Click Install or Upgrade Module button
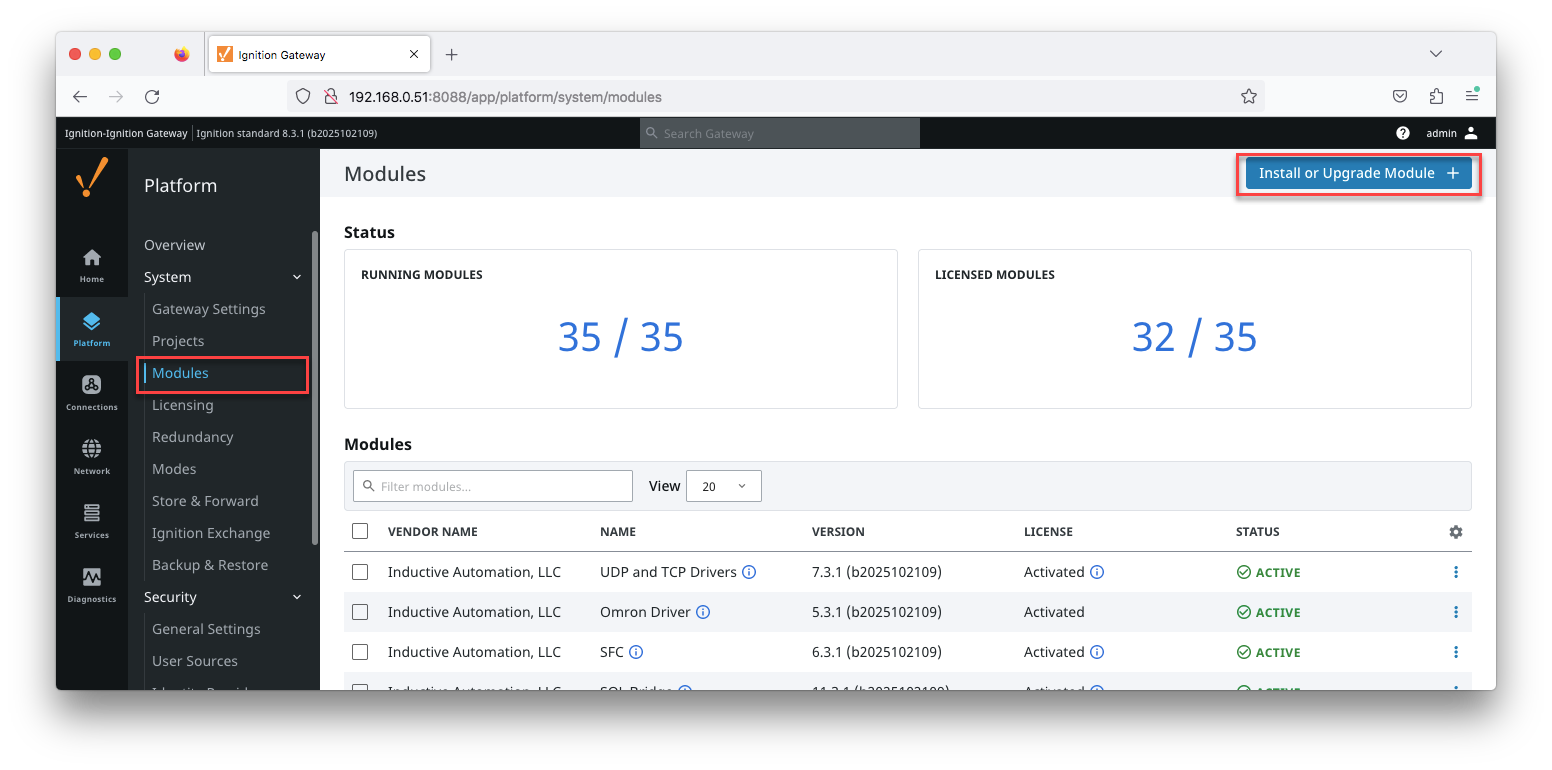This screenshot has height=770, width=1552. 1358,173
